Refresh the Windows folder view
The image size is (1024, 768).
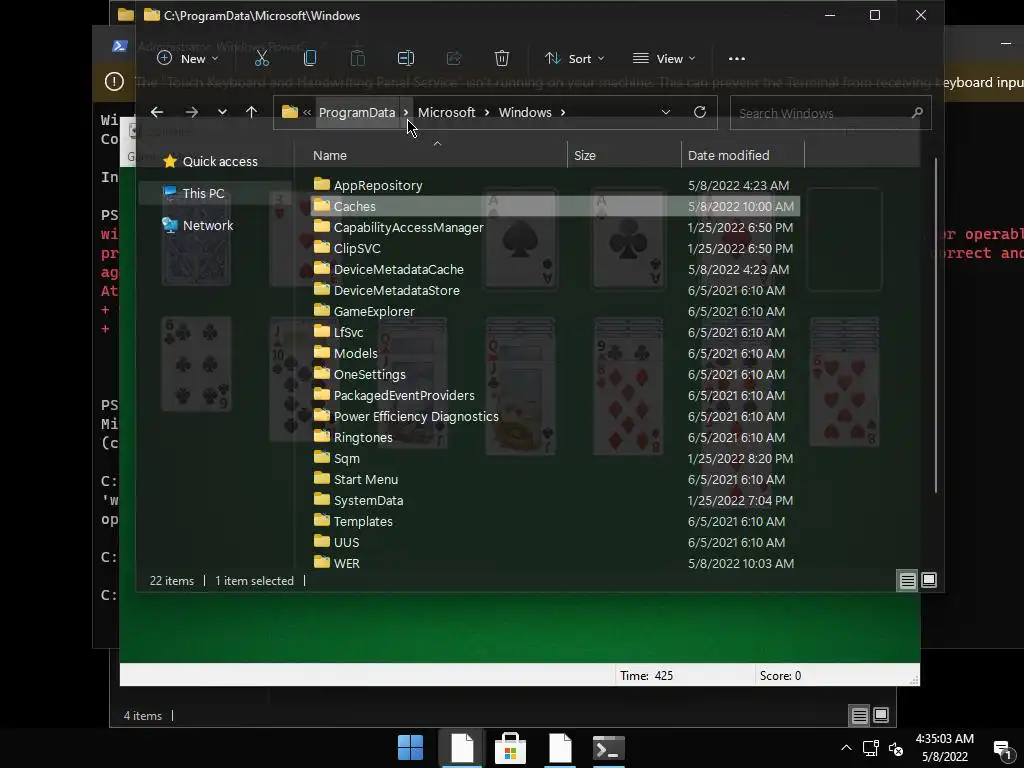[x=699, y=112]
